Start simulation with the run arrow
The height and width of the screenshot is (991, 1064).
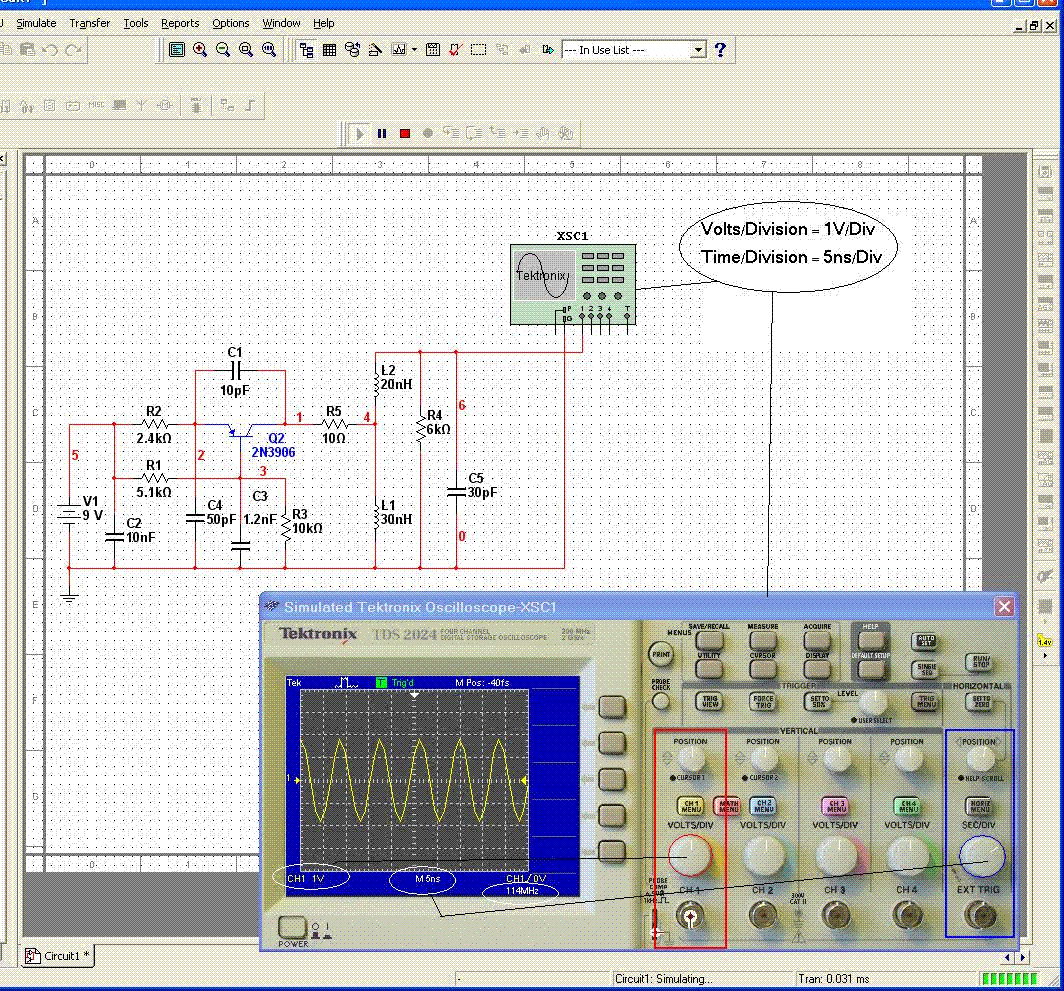360,134
